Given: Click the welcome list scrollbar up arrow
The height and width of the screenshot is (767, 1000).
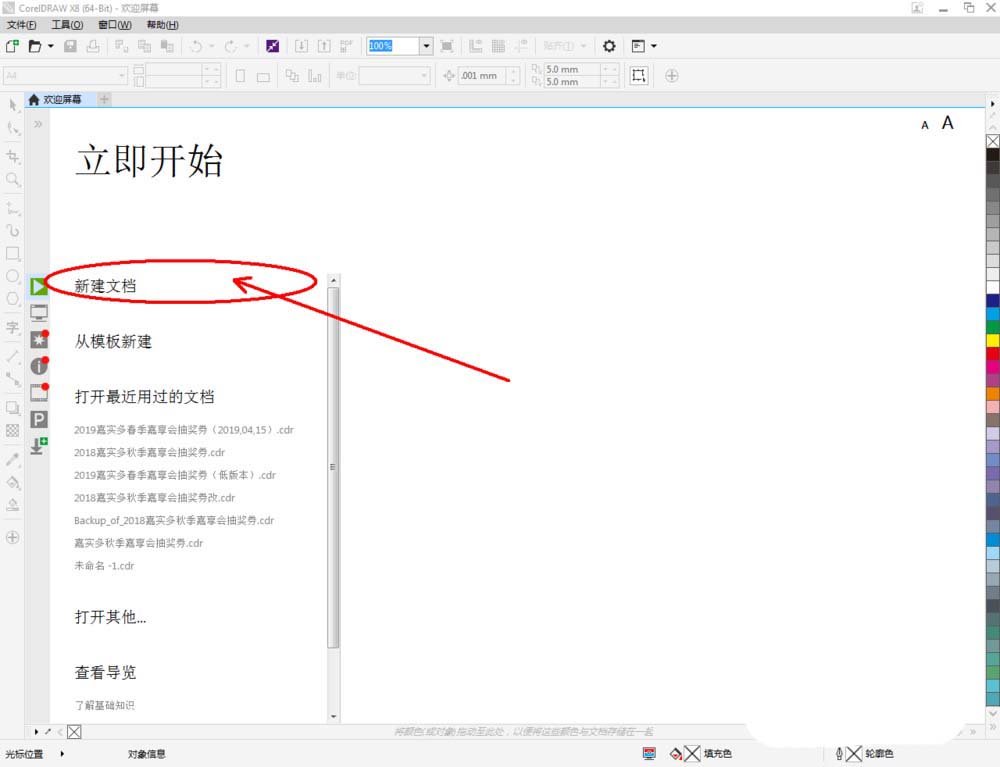Looking at the screenshot, I should pyautogui.click(x=334, y=280).
